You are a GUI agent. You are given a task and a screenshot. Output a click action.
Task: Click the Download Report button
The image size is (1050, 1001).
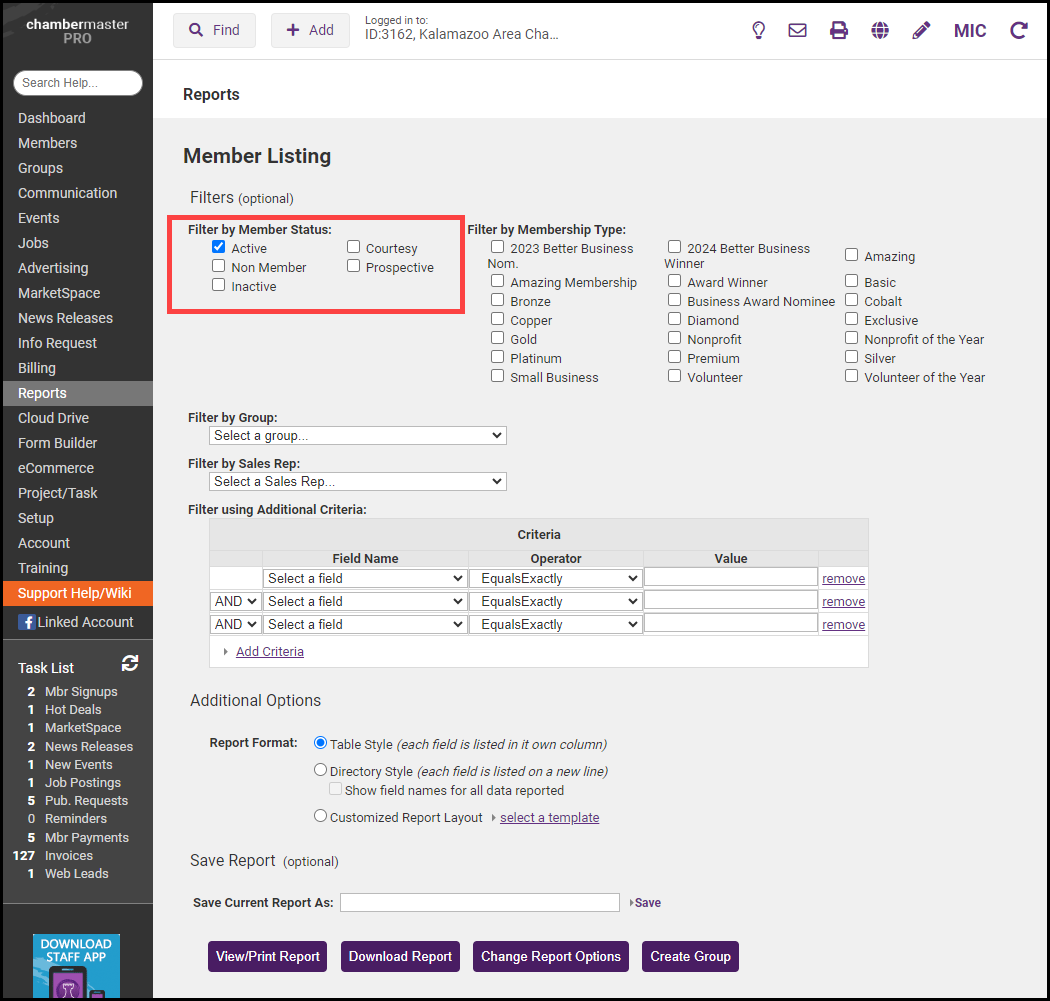(x=400, y=956)
